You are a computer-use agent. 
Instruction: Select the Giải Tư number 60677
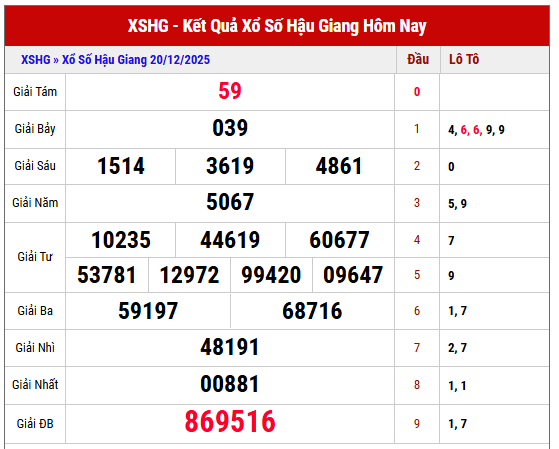(x=339, y=240)
